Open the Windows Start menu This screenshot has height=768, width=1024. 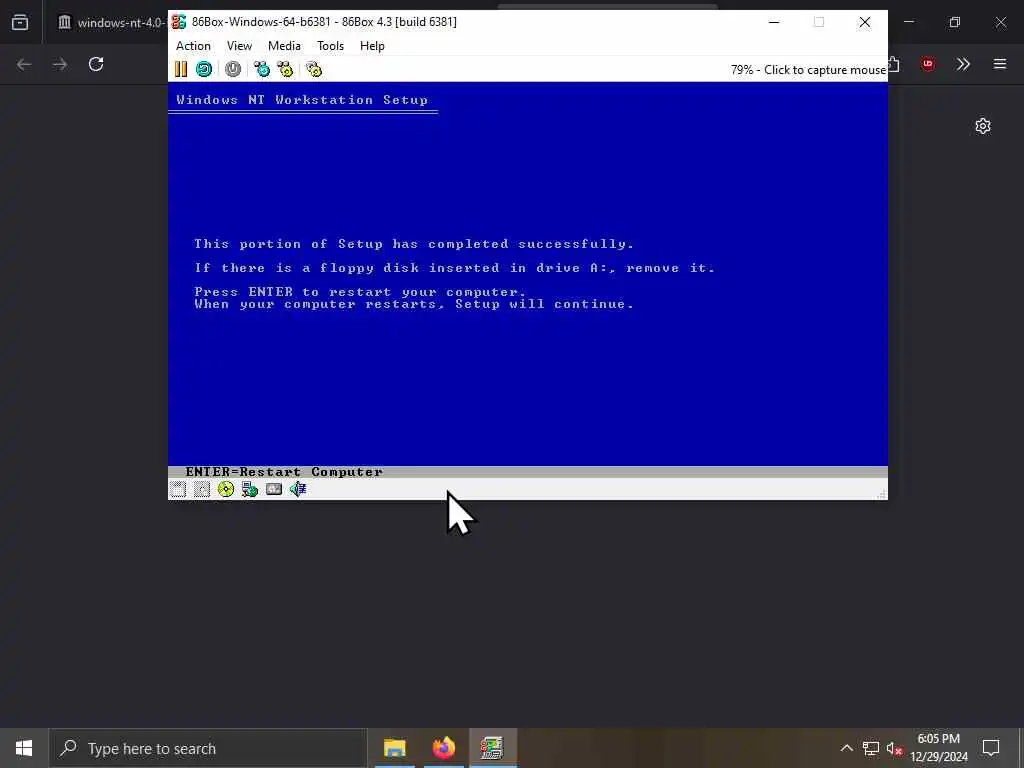click(24, 748)
